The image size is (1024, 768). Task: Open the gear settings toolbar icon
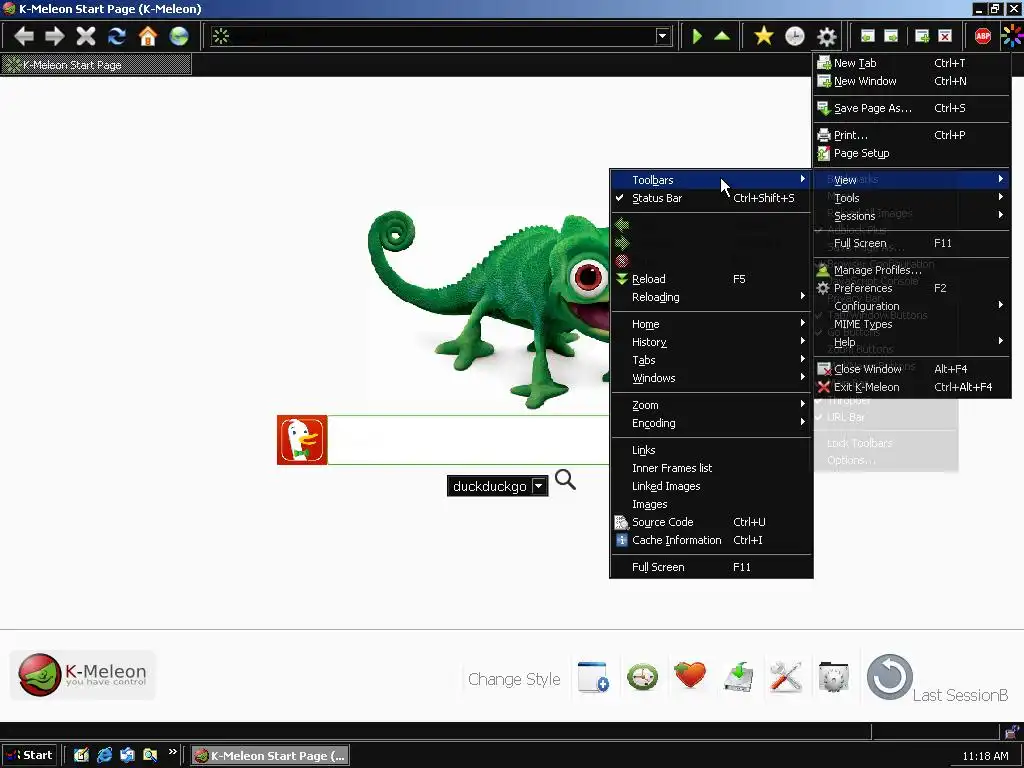[x=827, y=36]
